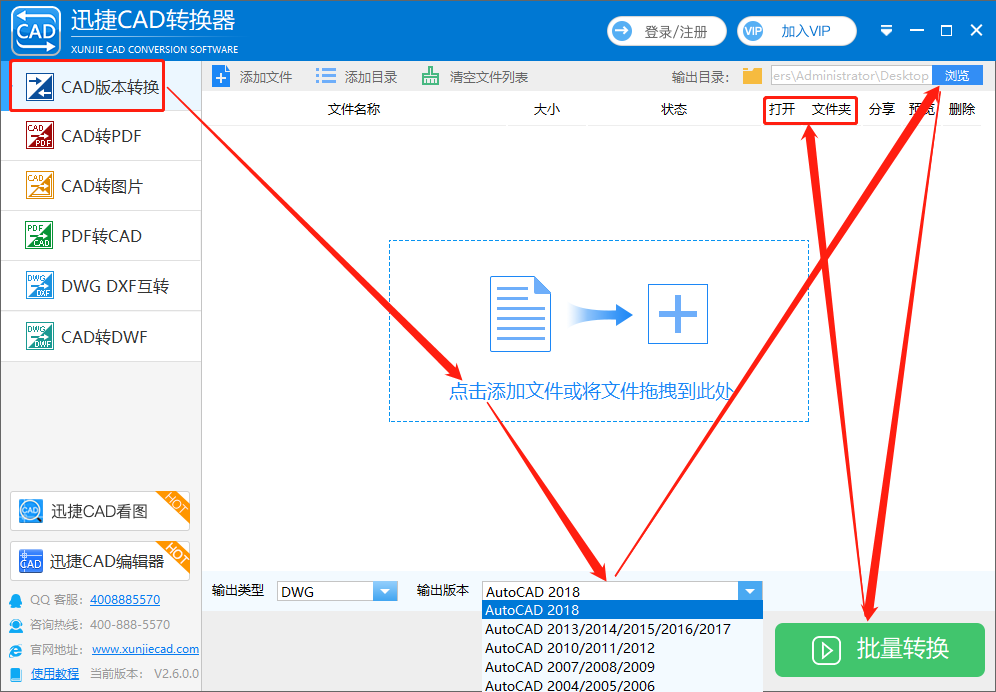This screenshot has height=692, width=996.
Task: Click the CAD转PDF sidebar icon
Action: (x=39, y=136)
